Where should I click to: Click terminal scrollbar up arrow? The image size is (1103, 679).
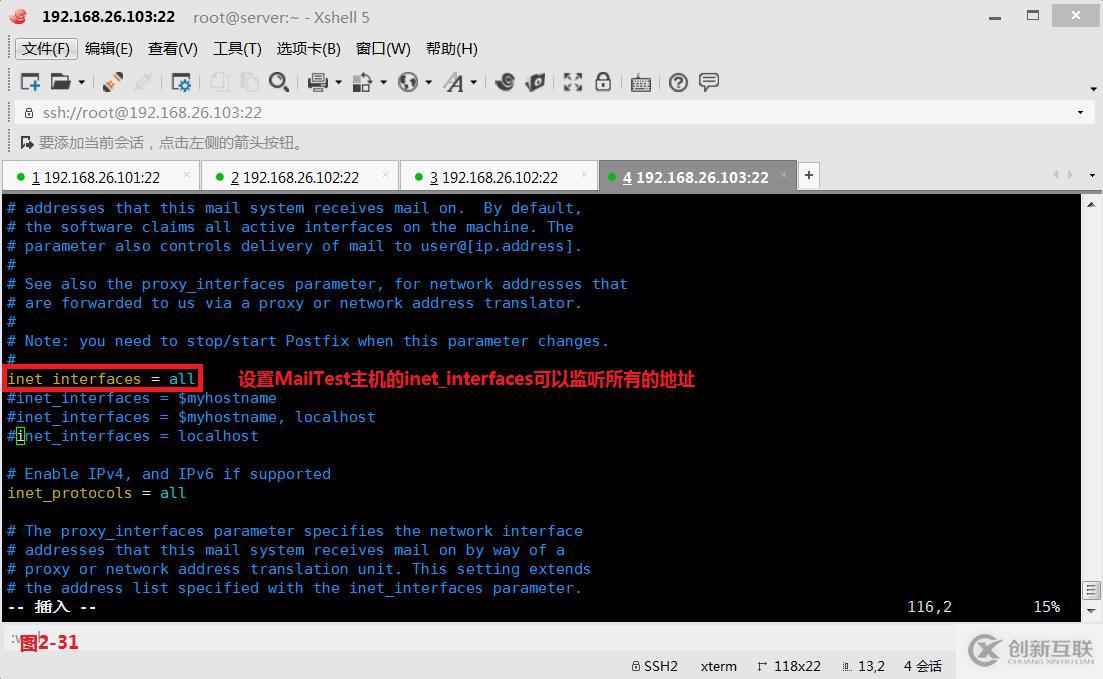click(x=1091, y=204)
